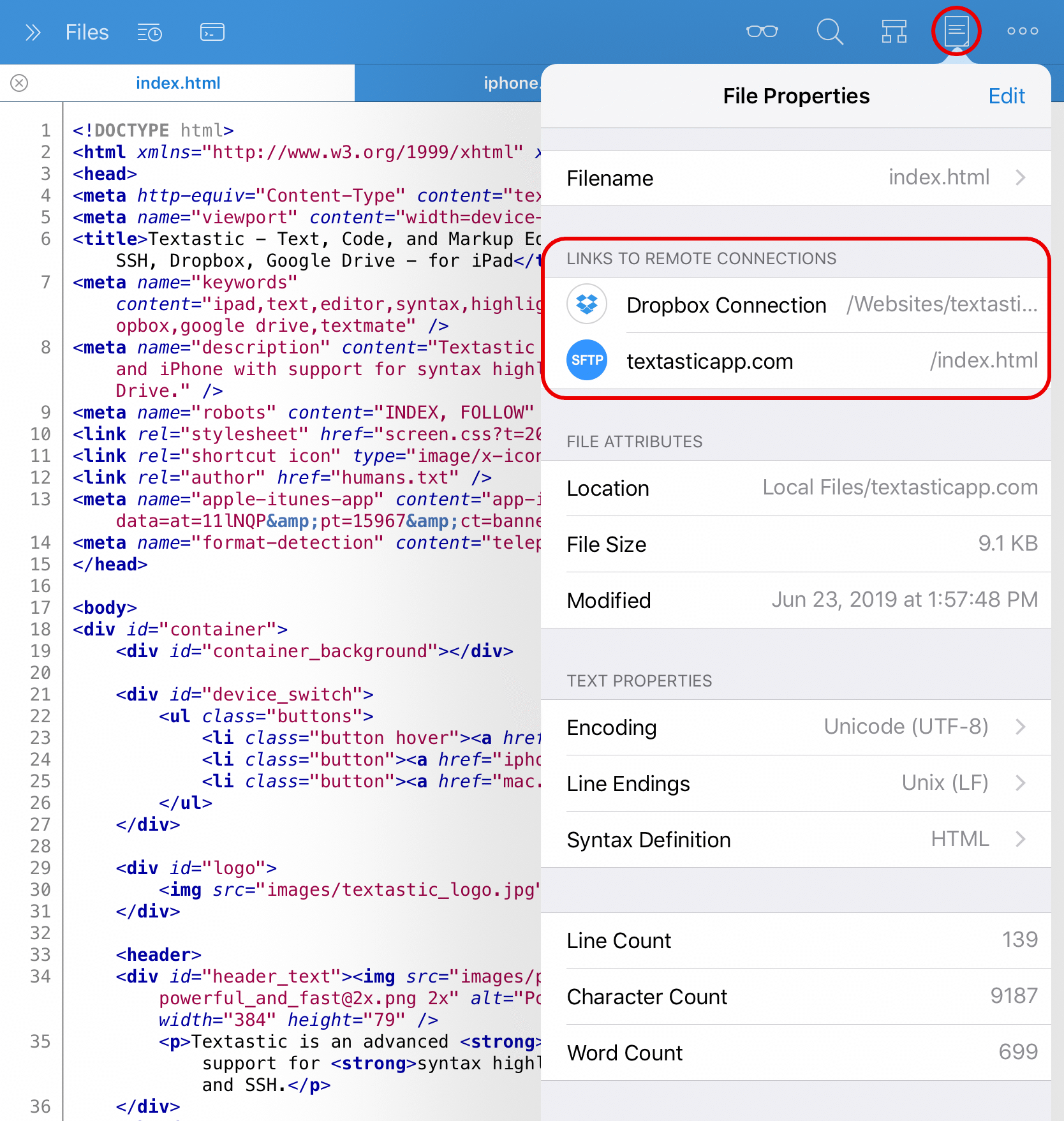Image resolution: width=1064 pixels, height=1121 pixels.
Task: Expand the sidebar with double chevron icon
Action: click(33, 32)
